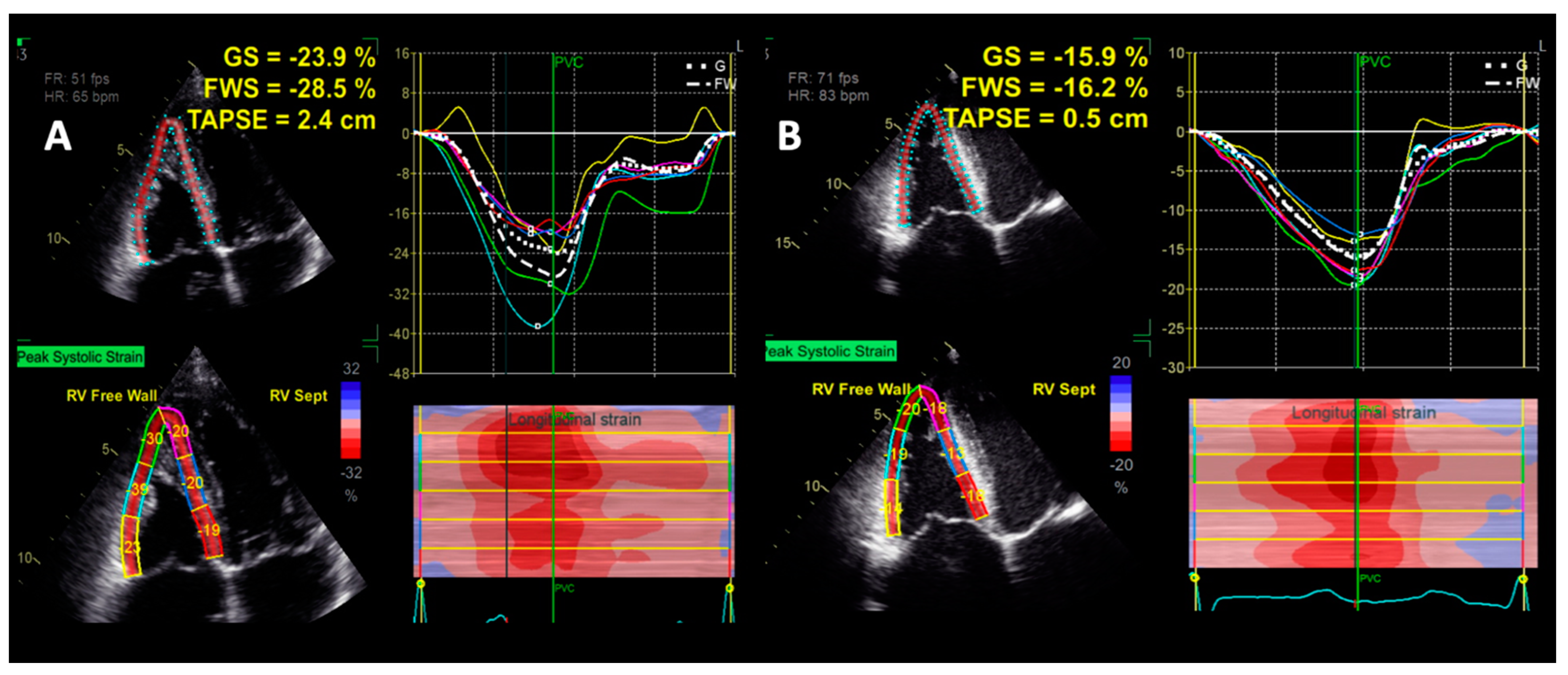Click panel A's 32 to -32 color scale bar

(351, 420)
